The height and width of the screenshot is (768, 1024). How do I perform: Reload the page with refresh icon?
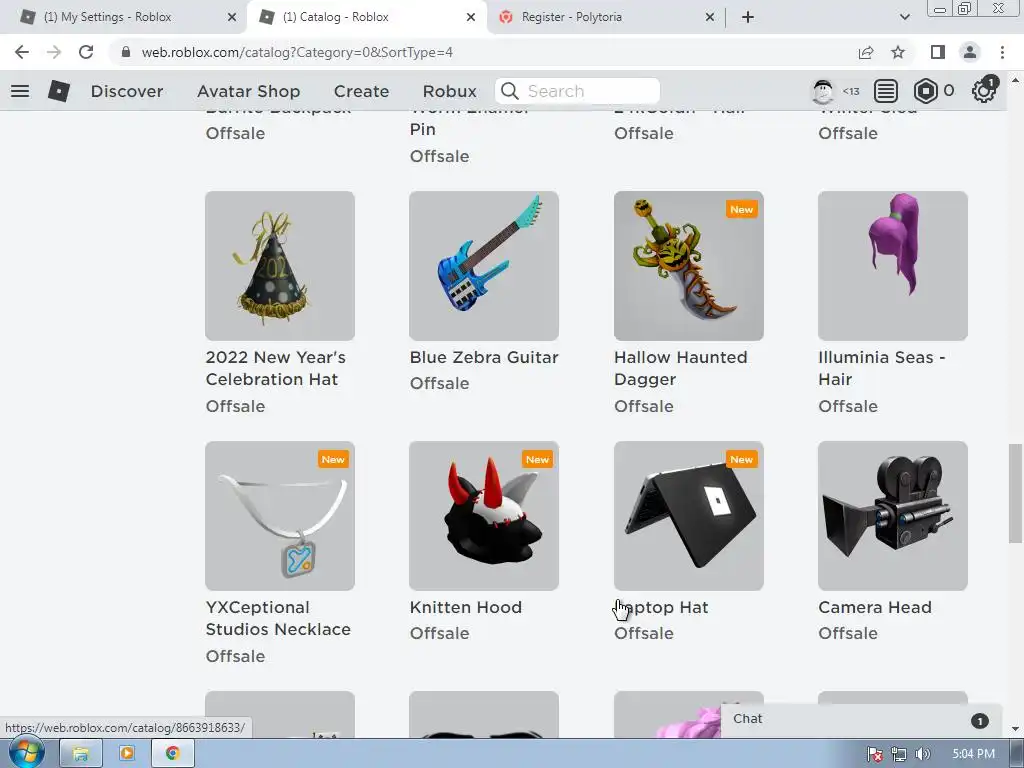click(x=86, y=52)
